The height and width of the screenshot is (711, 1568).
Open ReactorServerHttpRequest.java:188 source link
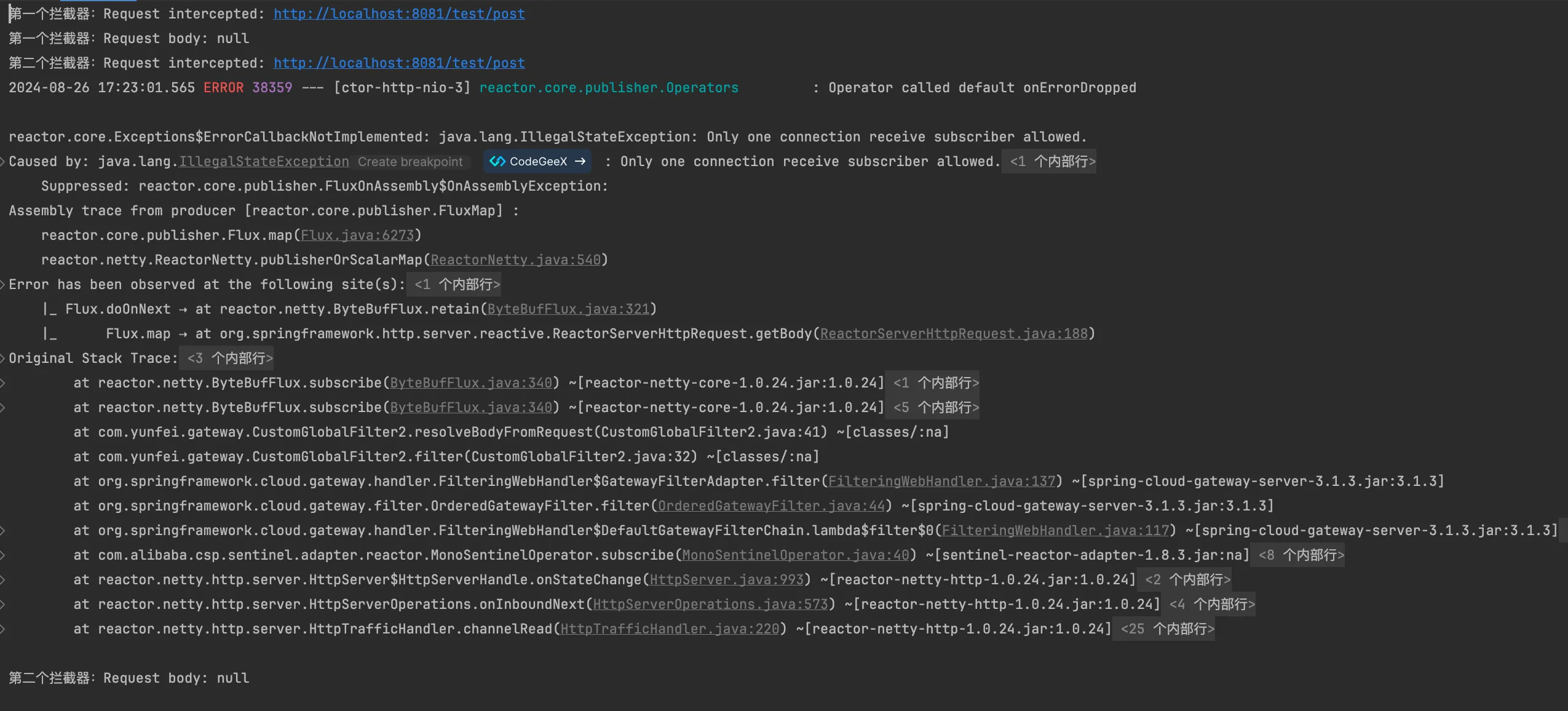tap(954, 333)
